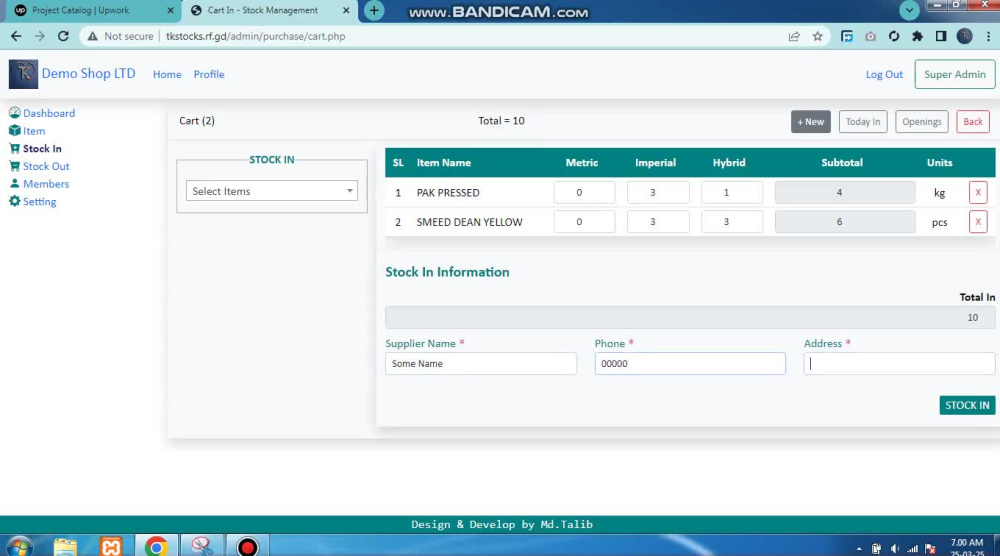Reload the current page
The height and width of the screenshot is (556, 1000).
coord(63,36)
